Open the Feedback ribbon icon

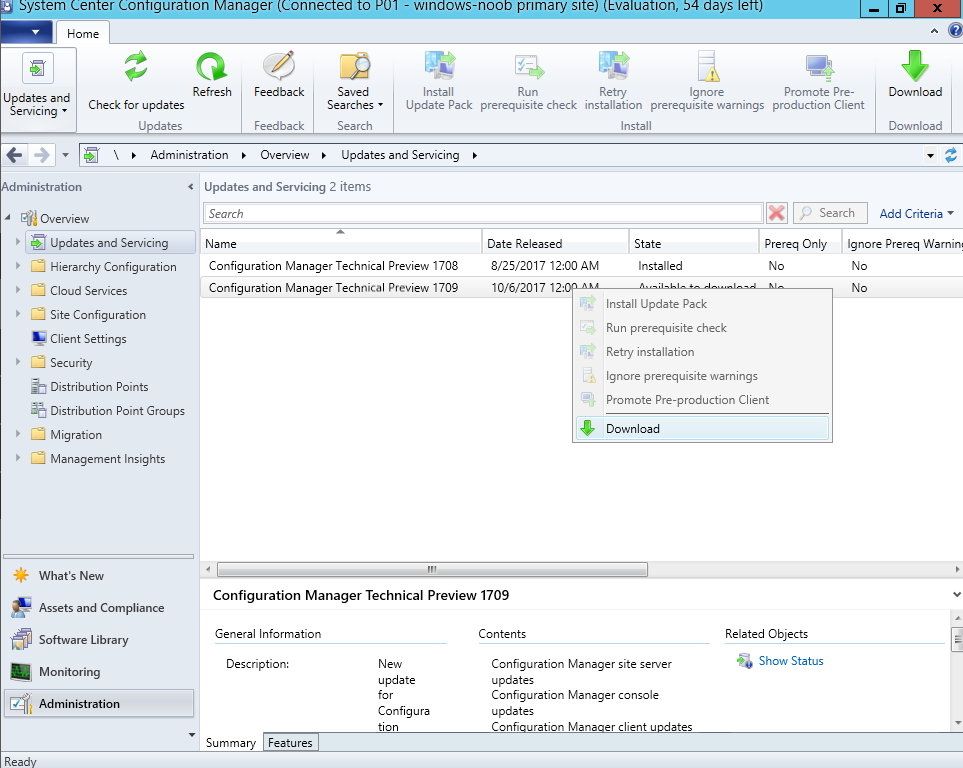coord(279,66)
